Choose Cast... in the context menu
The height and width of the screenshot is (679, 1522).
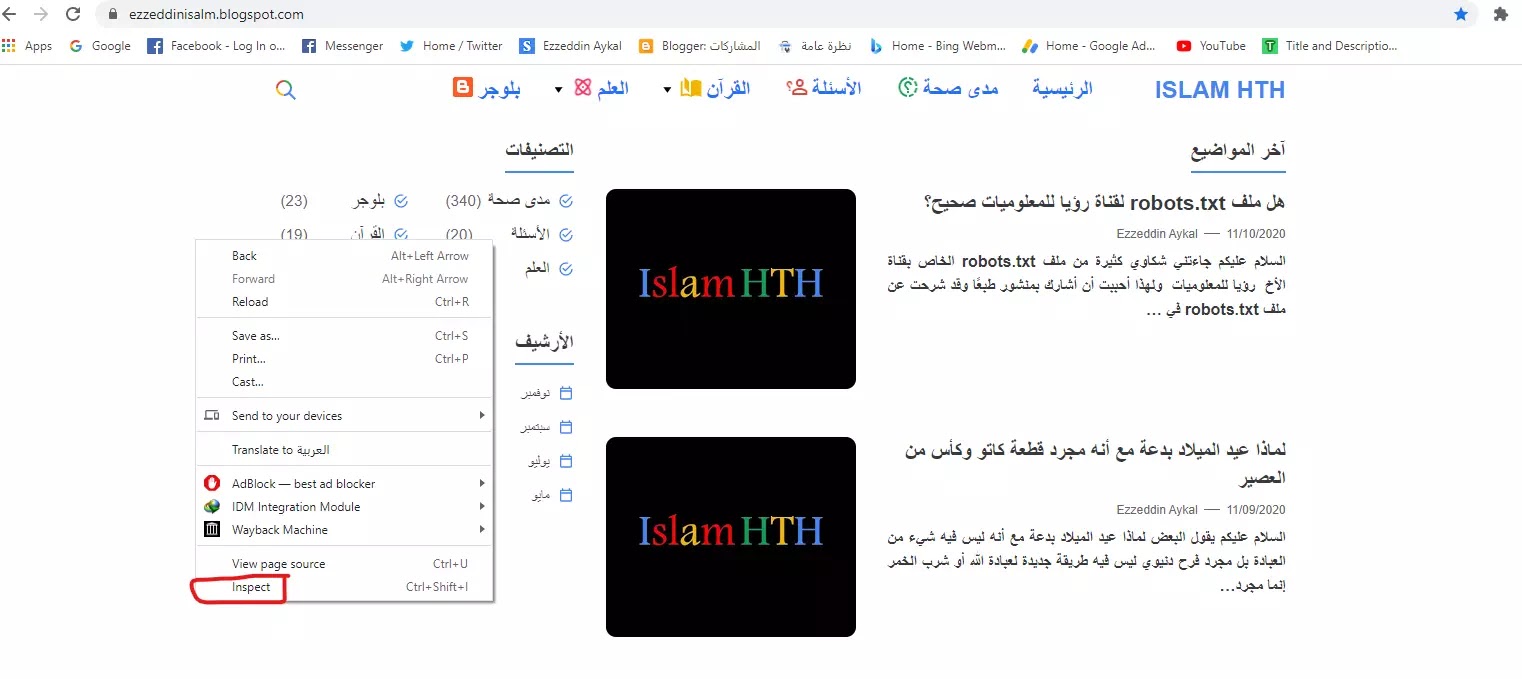coord(345,382)
